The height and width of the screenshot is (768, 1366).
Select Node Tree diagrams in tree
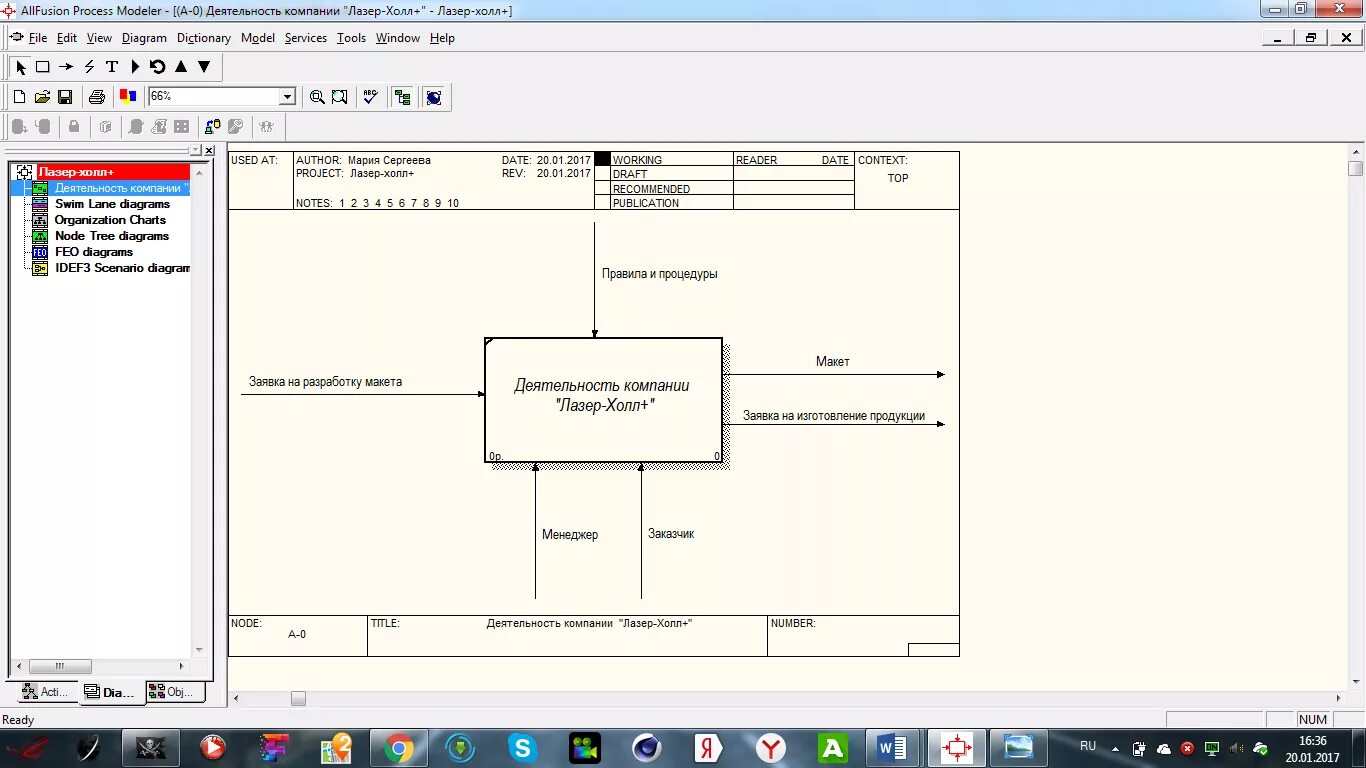click(x=112, y=236)
